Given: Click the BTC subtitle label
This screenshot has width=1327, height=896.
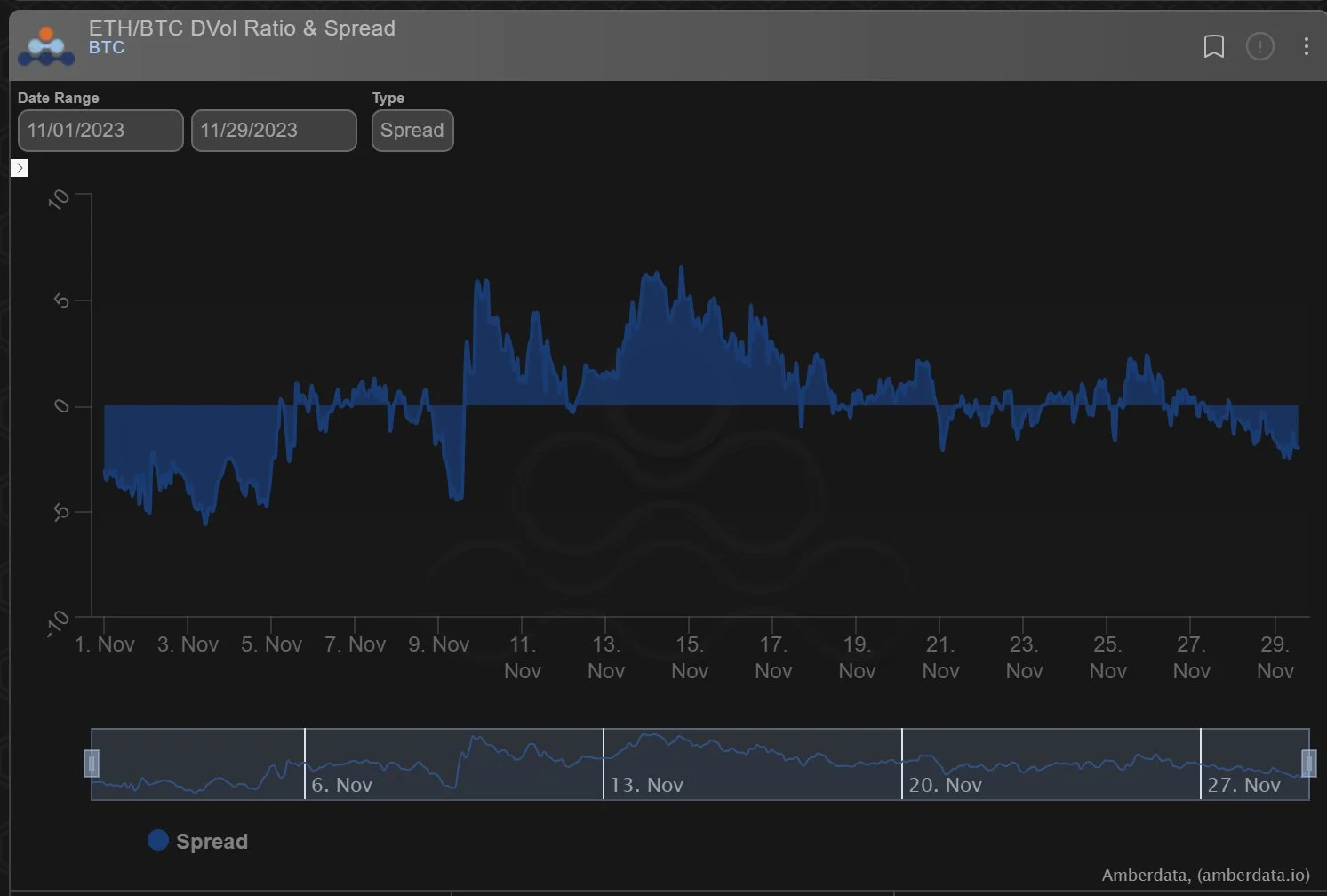Looking at the screenshot, I should [x=107, y=48].
